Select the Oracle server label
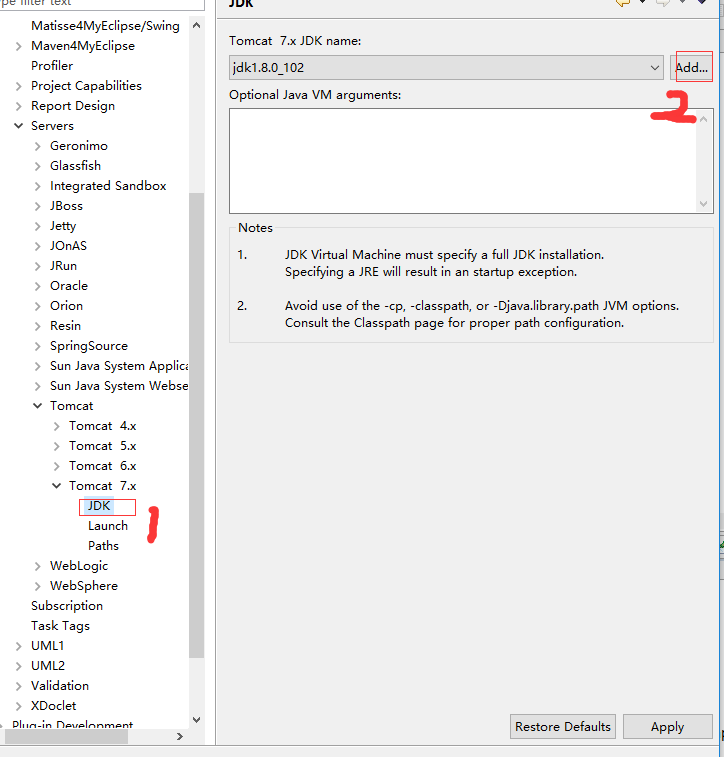Image resolution: width=724 pixels, height=757 pixels. pos(69,286)
